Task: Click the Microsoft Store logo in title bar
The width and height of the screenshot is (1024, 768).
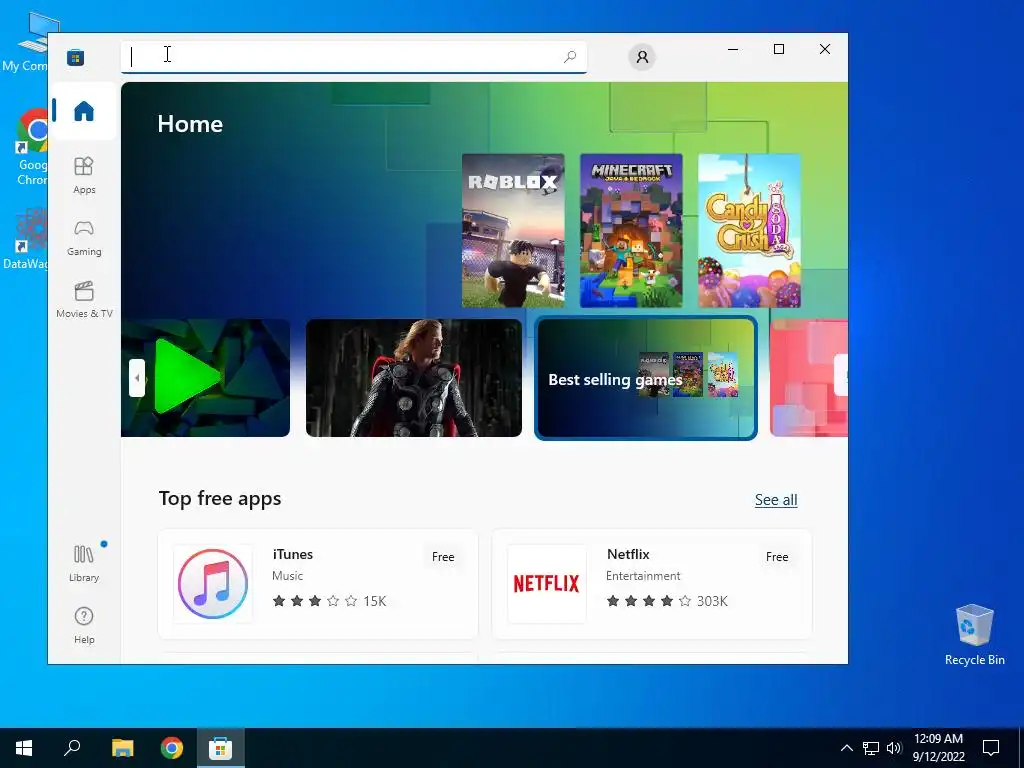Action: click(76, 57)
